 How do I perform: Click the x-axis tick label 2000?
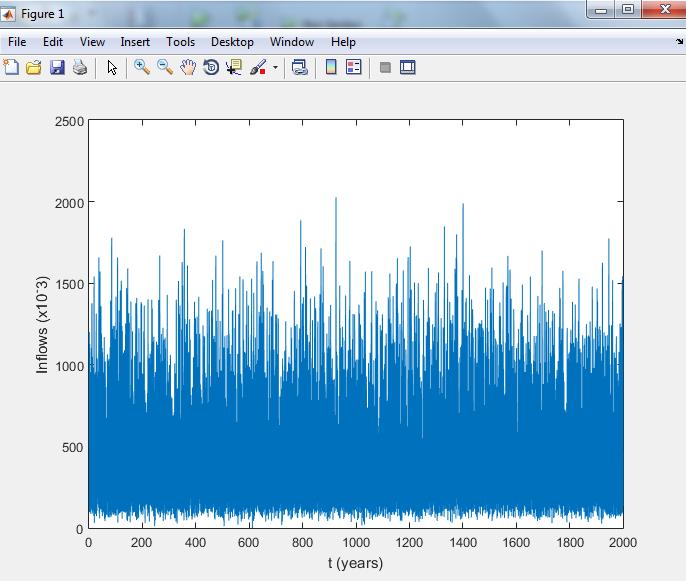(623, 542)
